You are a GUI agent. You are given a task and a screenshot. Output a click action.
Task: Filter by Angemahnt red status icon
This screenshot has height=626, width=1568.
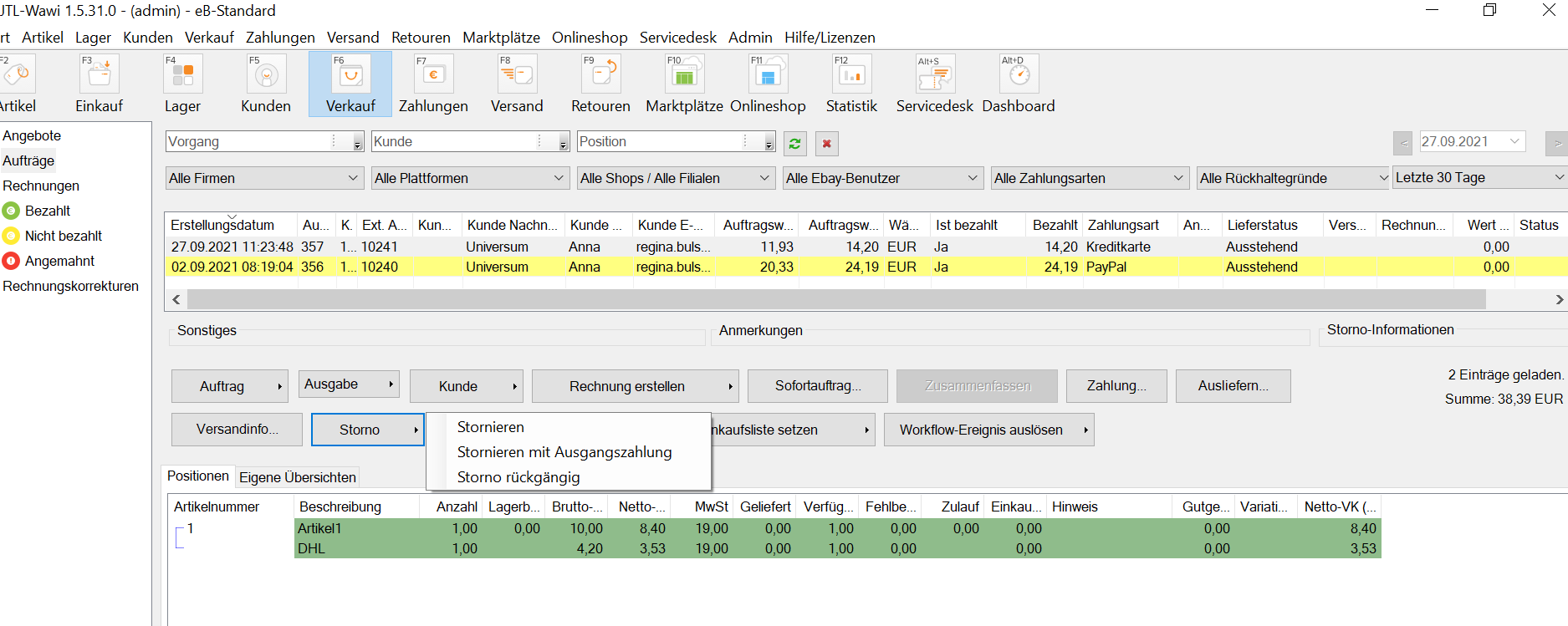11,261
